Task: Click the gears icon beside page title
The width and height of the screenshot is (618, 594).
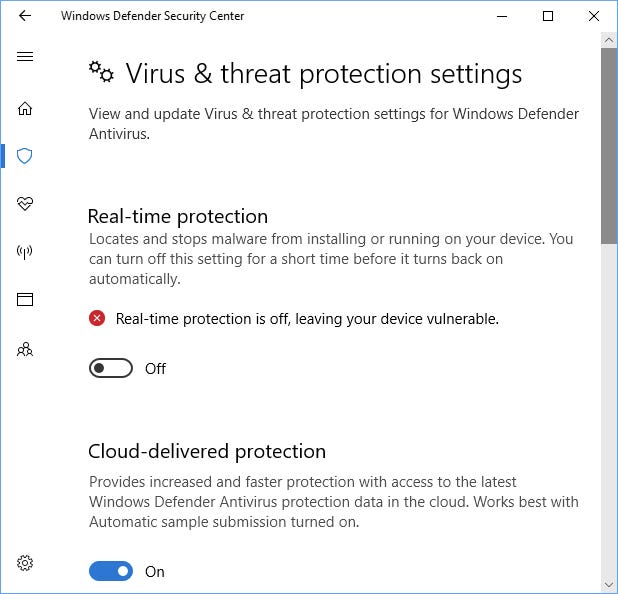Action: click(101, 72)
